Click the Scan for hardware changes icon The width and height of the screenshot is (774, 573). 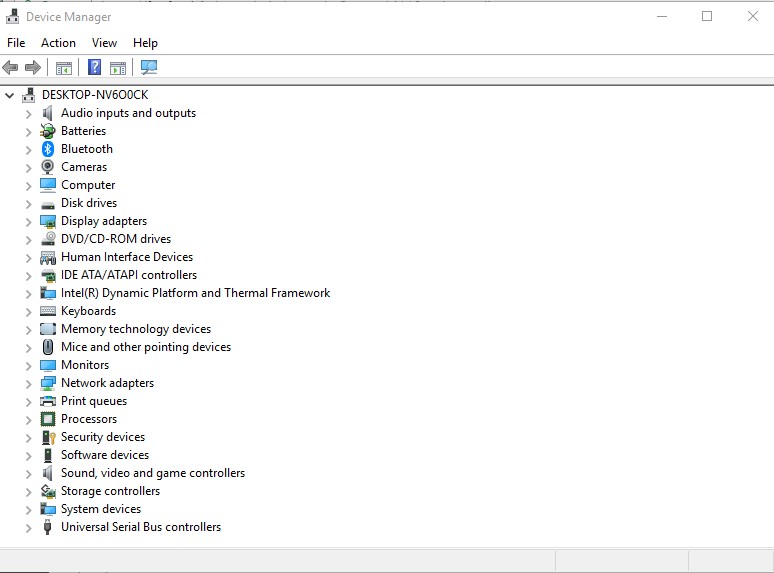(149, 67)
